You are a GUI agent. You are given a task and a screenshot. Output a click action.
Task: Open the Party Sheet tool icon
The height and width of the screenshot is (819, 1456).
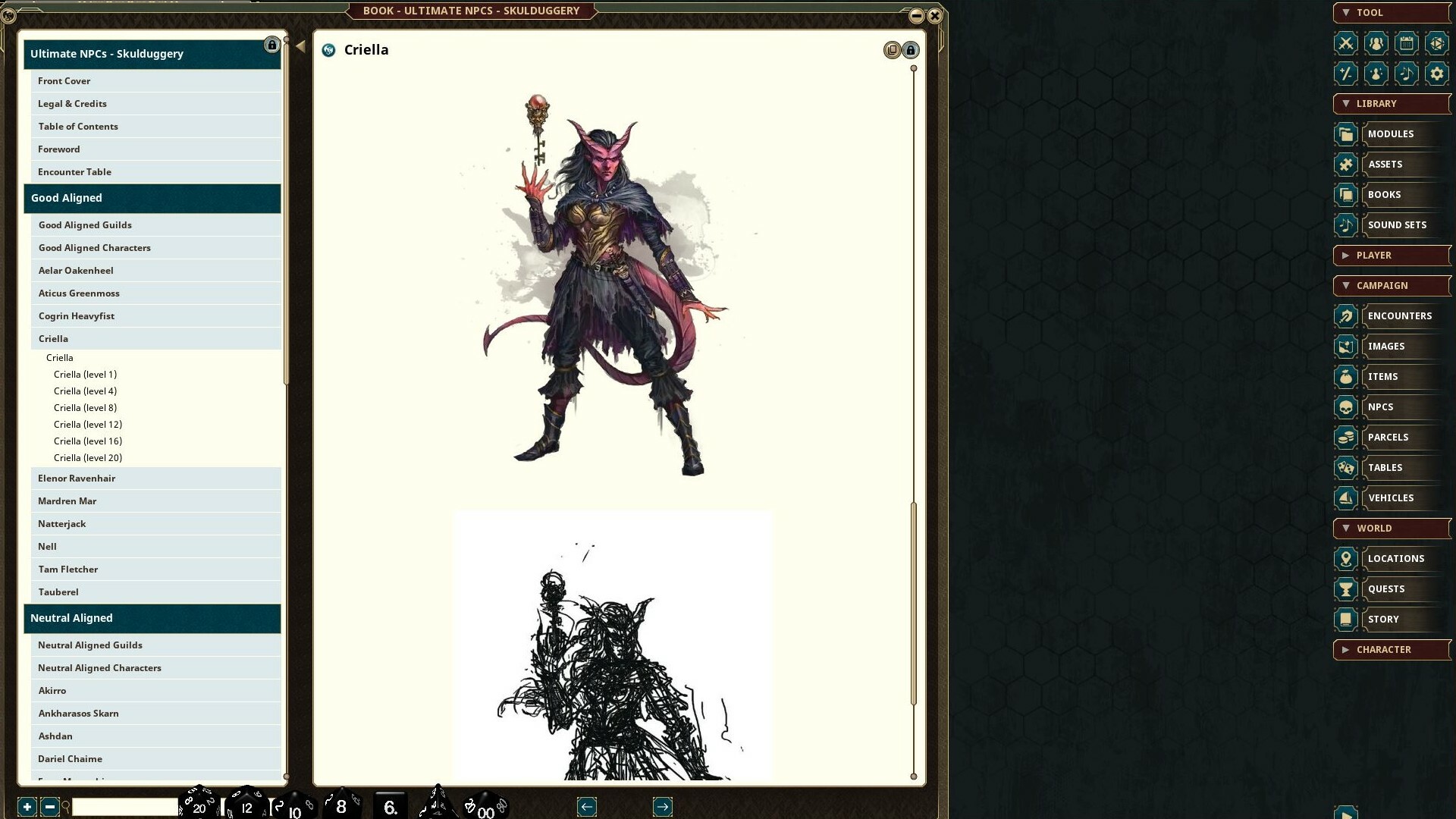coord(1376,44)
